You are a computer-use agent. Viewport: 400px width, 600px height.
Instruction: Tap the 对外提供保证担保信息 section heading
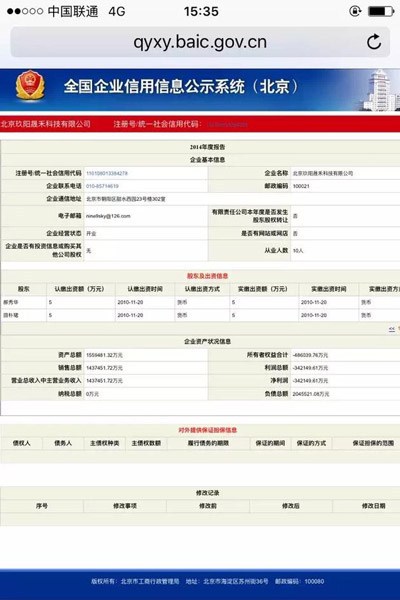point(207,430)
